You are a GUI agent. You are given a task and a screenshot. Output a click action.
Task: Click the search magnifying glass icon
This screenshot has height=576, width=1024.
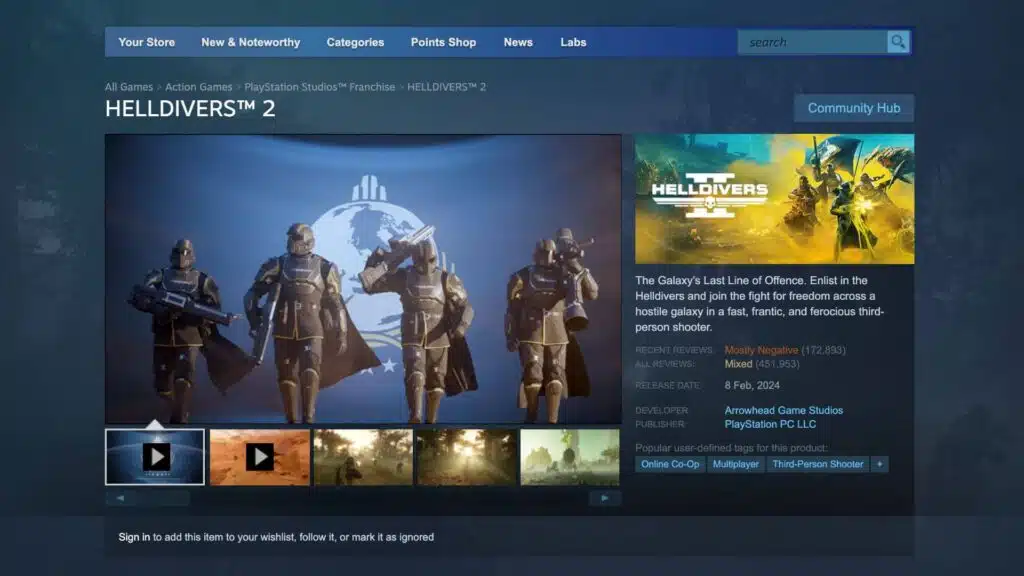click(897, 41)
